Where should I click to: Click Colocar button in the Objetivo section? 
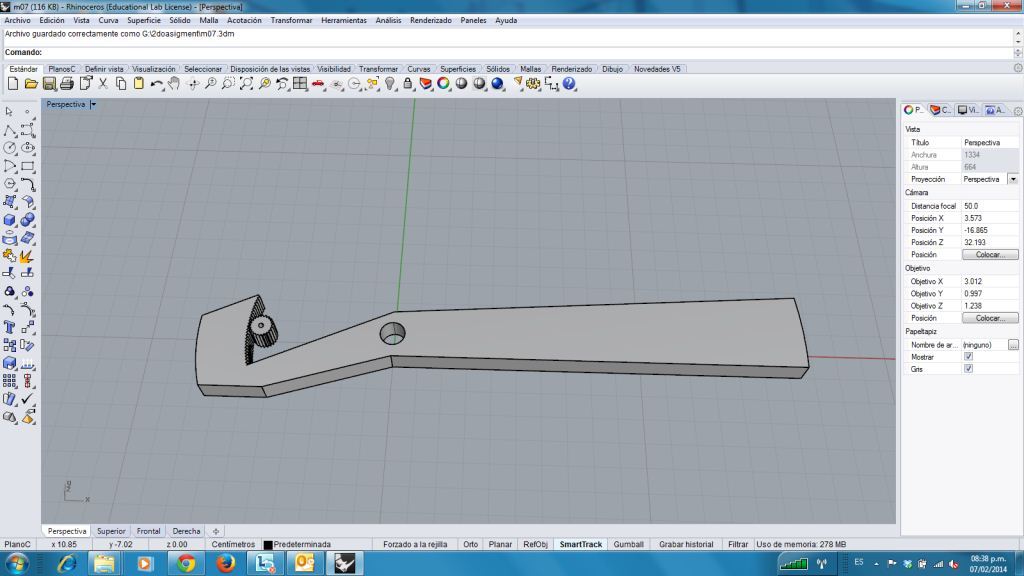[x=990, y=318]
